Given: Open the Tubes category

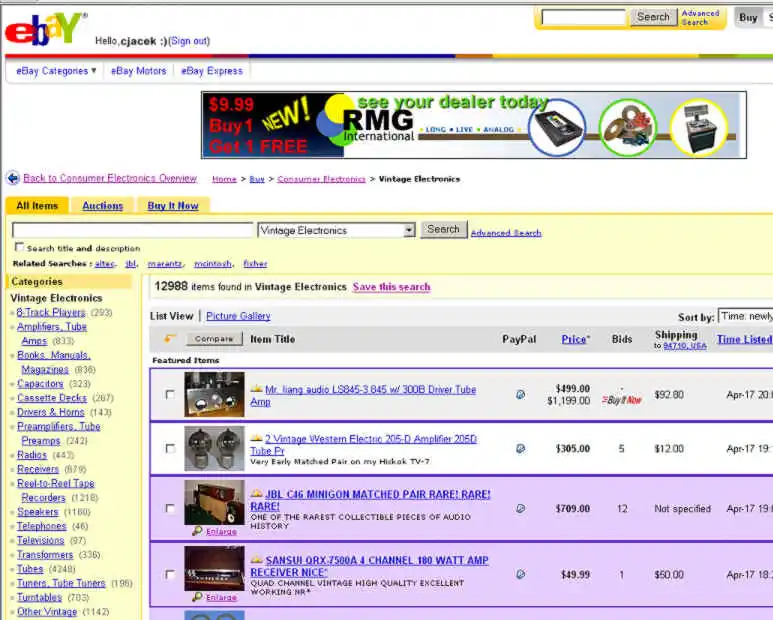Looking at the screenshot, I should 30,569.
